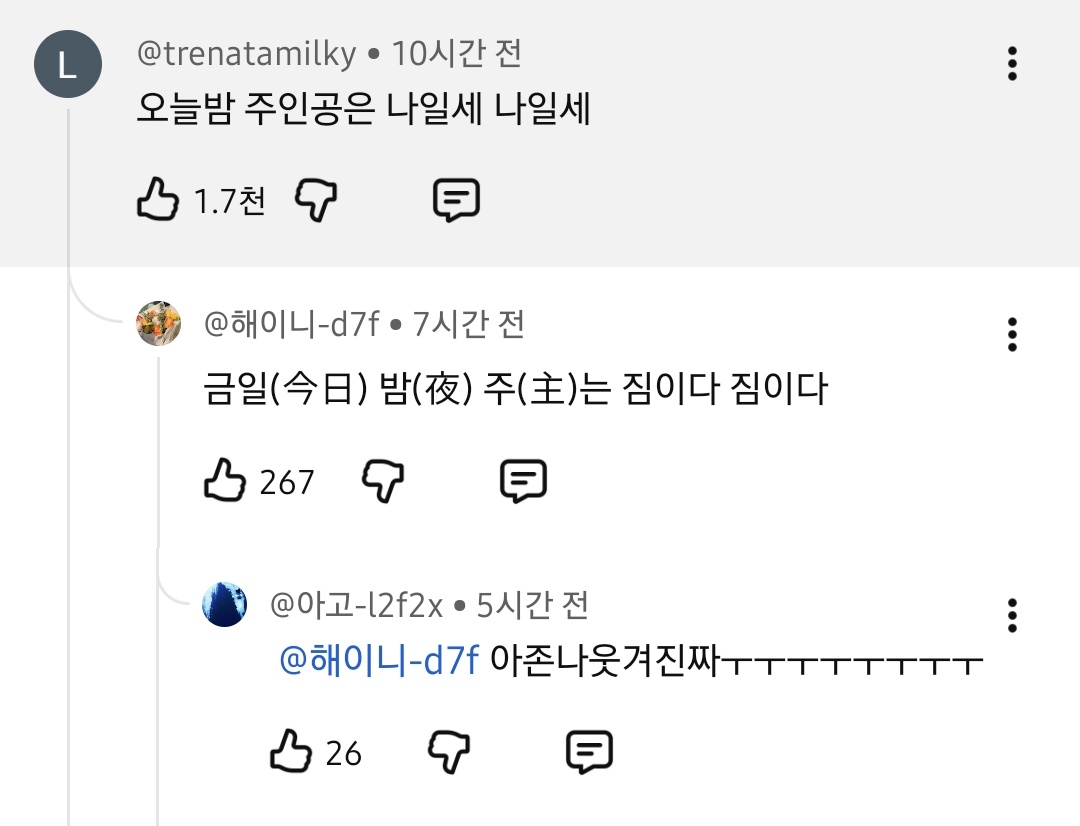1080x826 pixels.
Task: Open more options for @아고-l2f2x reply
Action: click(1012, 615)
